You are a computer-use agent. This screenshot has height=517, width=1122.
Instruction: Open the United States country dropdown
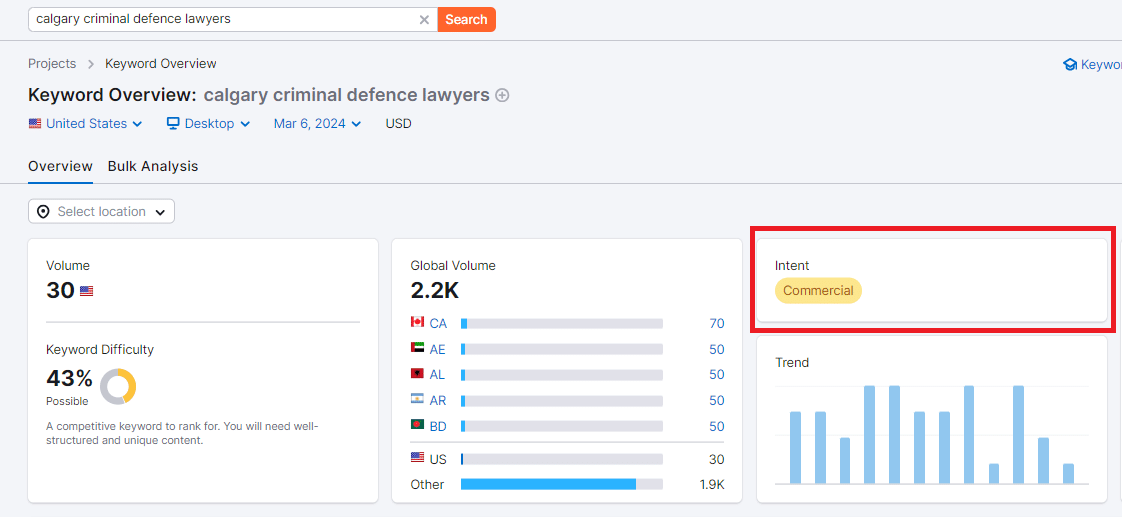point(86,124)
